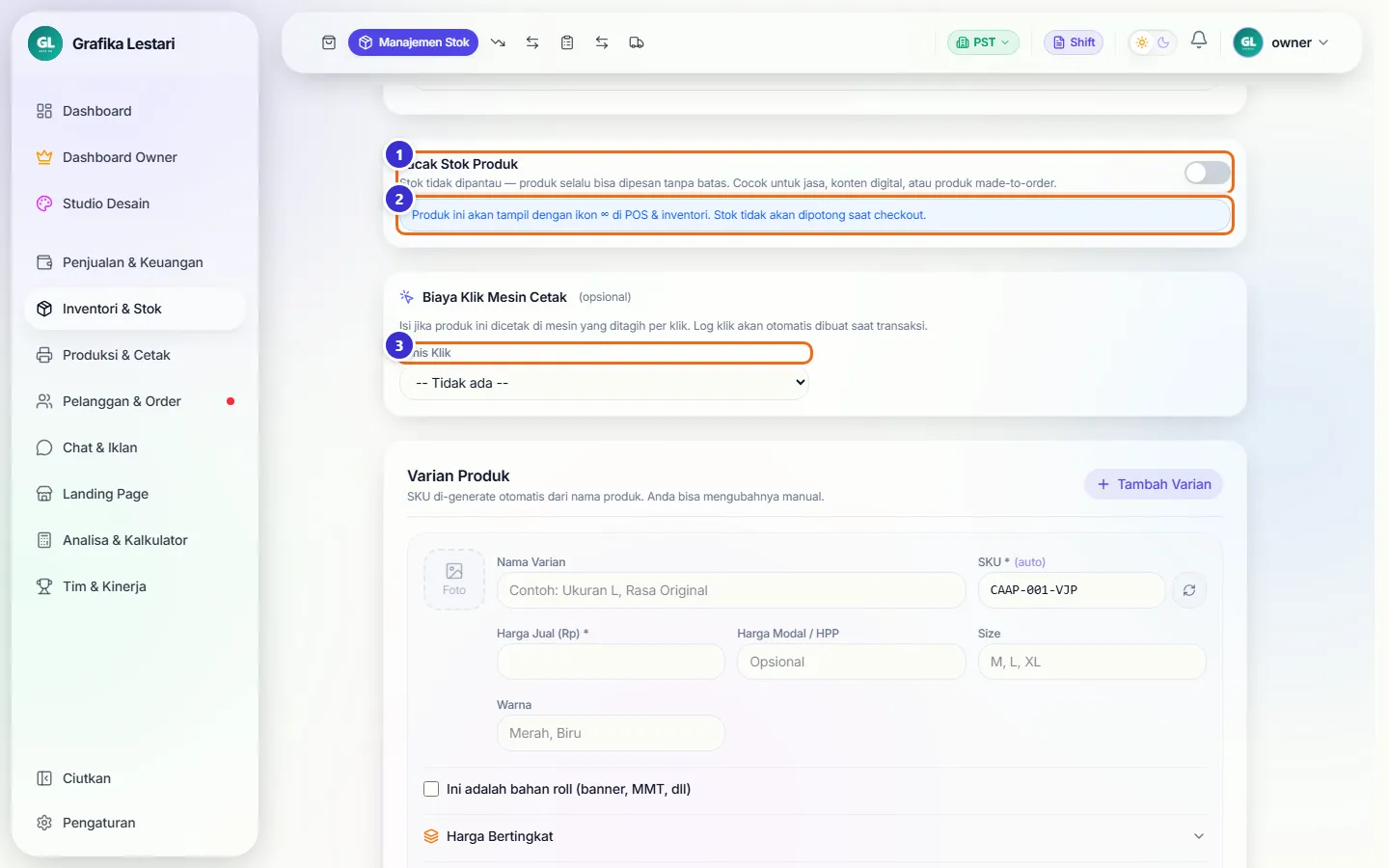
Task: Expand the Harga Bertingkat section
Action: pyautogui.click(x=815, y=836)
